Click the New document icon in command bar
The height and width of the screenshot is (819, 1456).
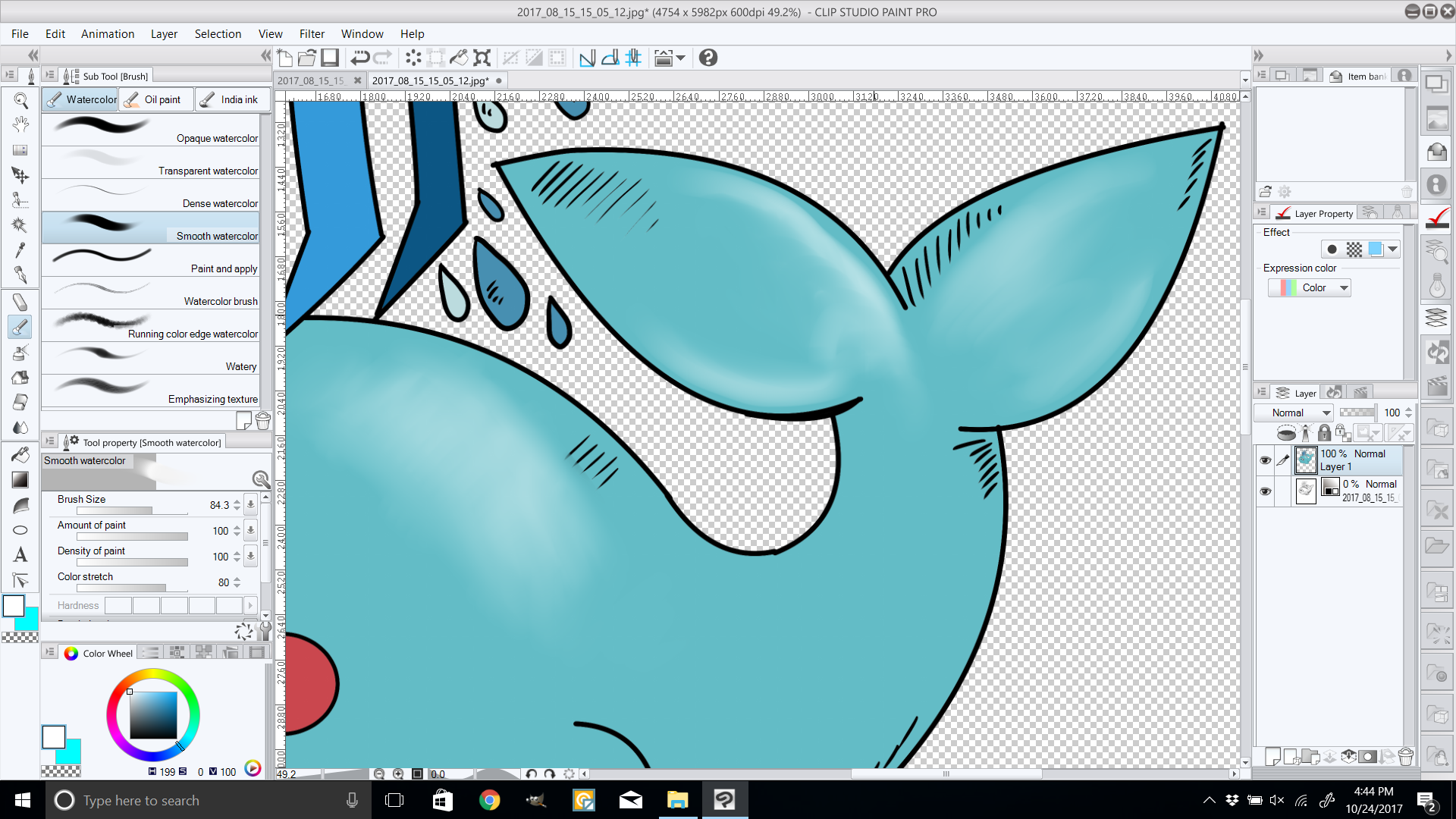[285, 58]
